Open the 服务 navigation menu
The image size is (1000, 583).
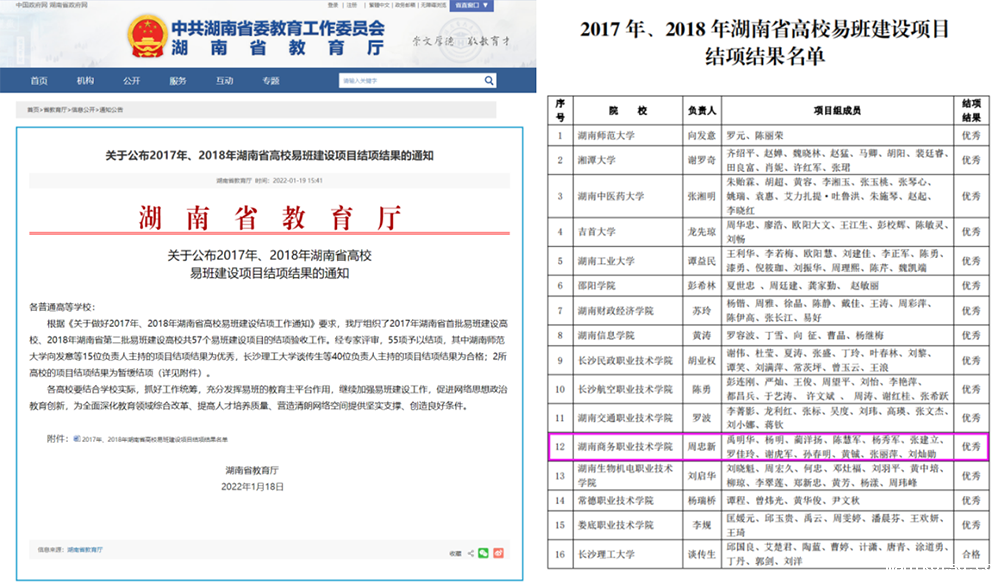178,80
